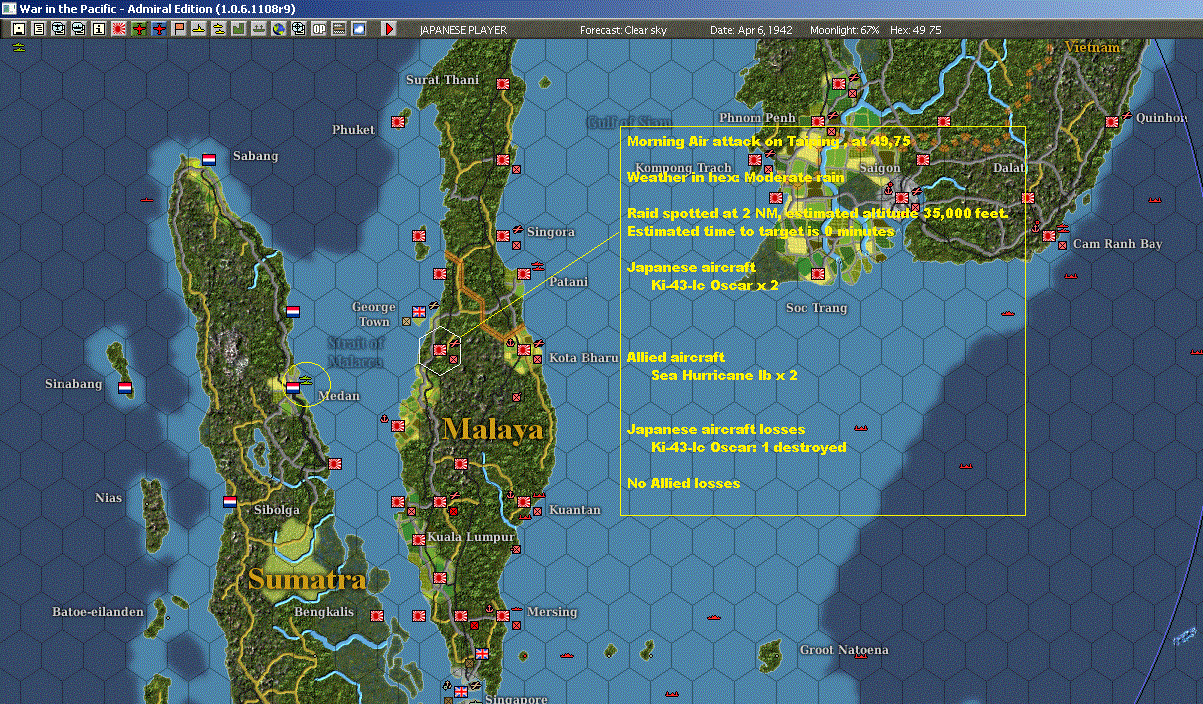The width and height of the screenshot is (1203, 704).
Task: Select the Japanese base at Kuantan
Action: (524, 503)
